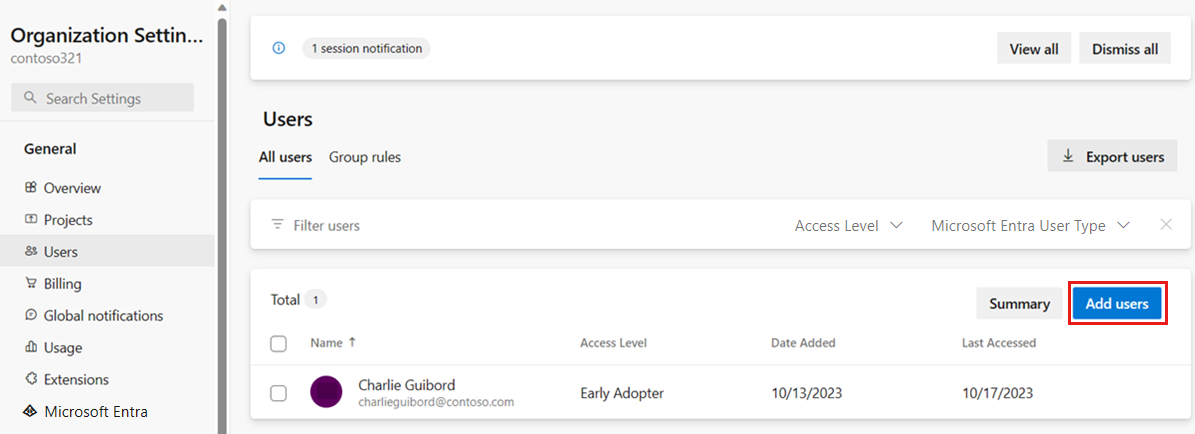The height and width of the screenshot is (434, 1195).
Task: Click the Search Settings input field
Action: (x=102, y=98)
